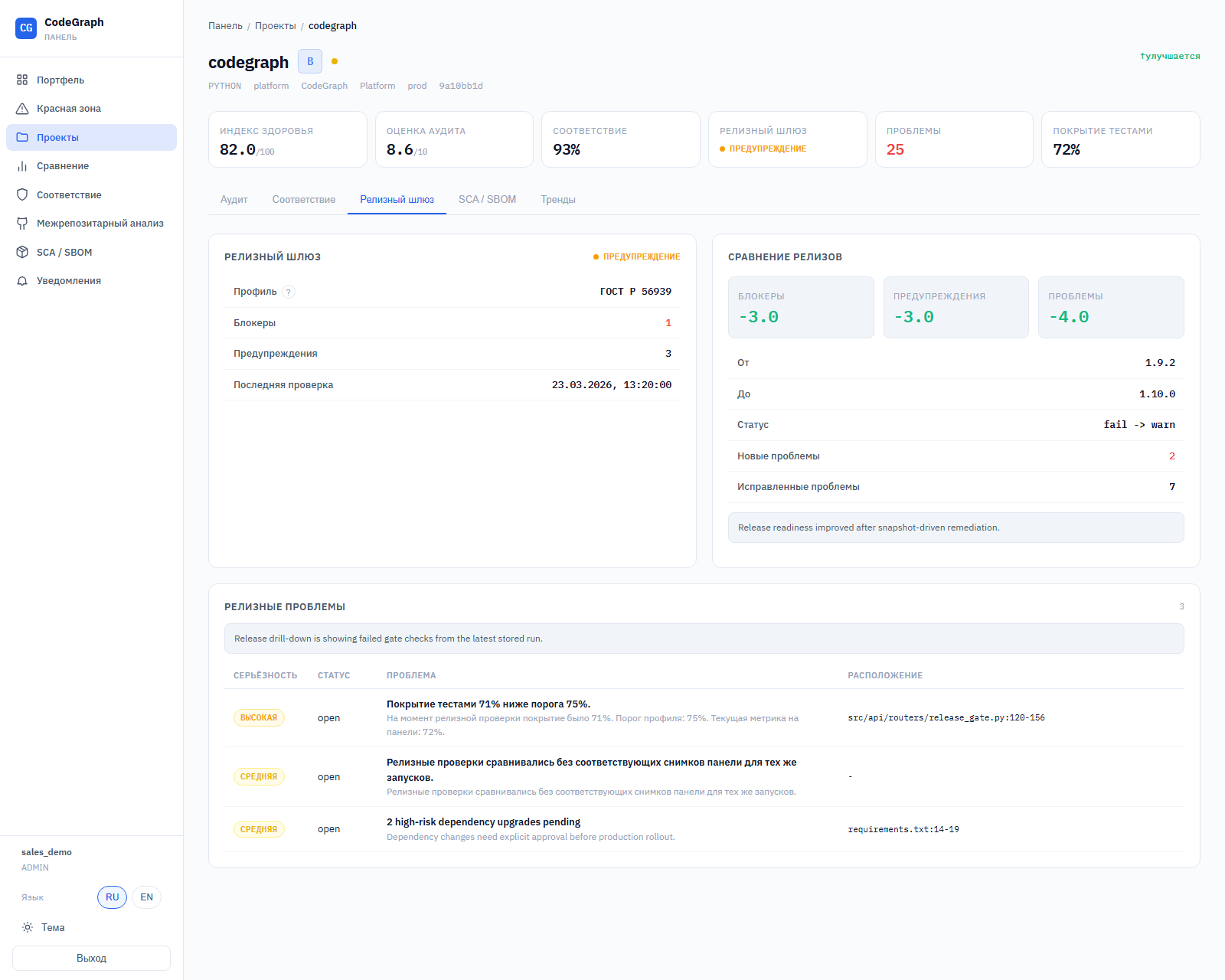Click the Соответствие shield icon

tap(22, 194)
